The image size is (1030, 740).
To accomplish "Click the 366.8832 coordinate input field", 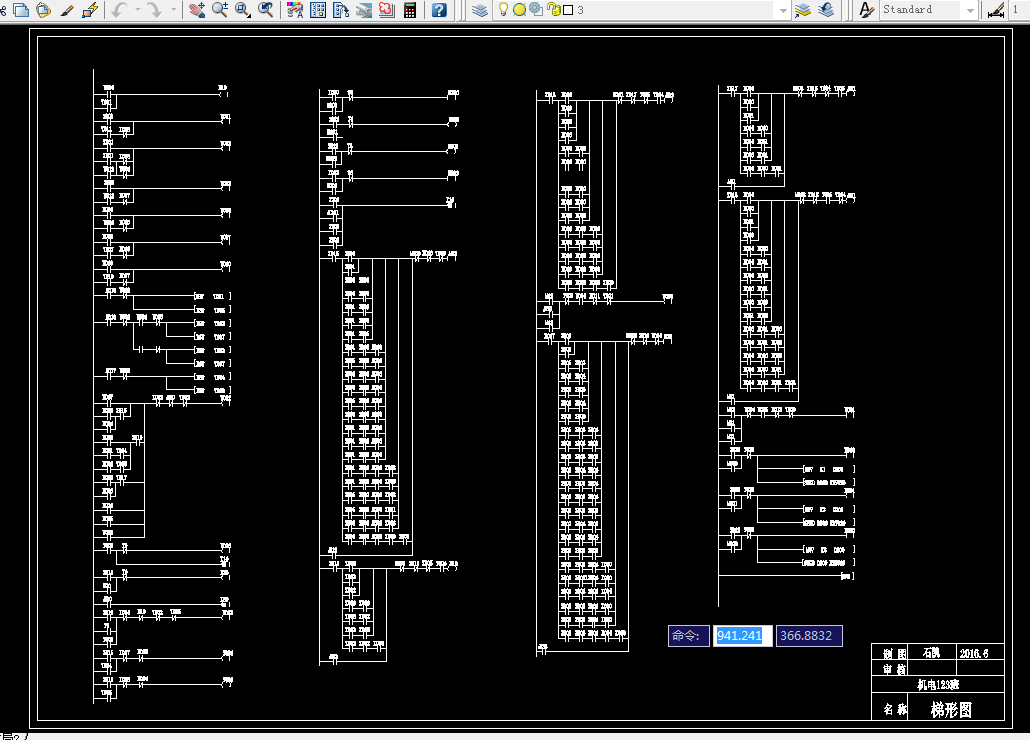I will pos(809,636).
